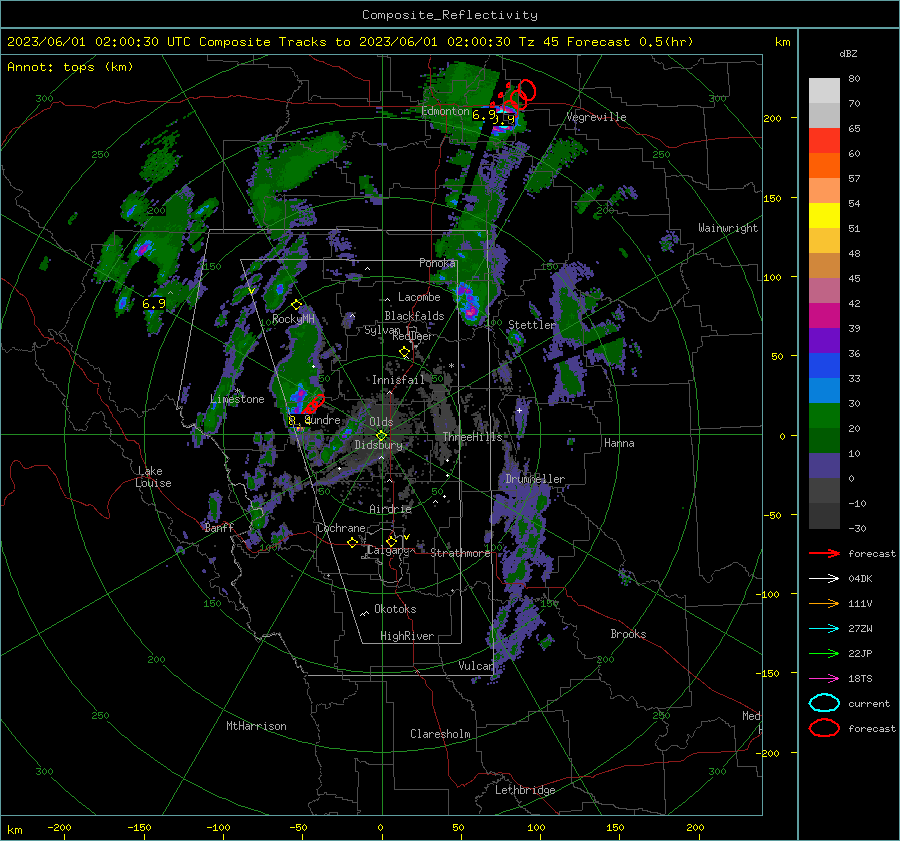Click the Blackfalds city label

coord(414,316)
